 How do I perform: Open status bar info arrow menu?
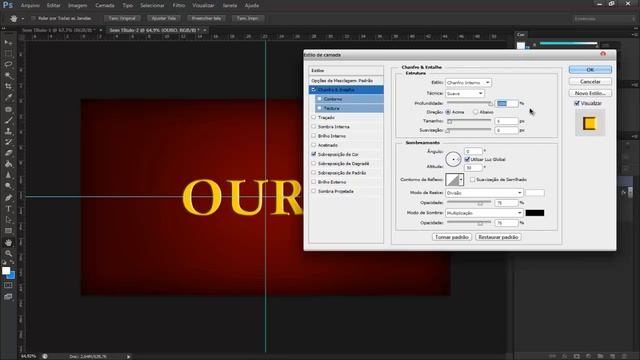(128, 356)
